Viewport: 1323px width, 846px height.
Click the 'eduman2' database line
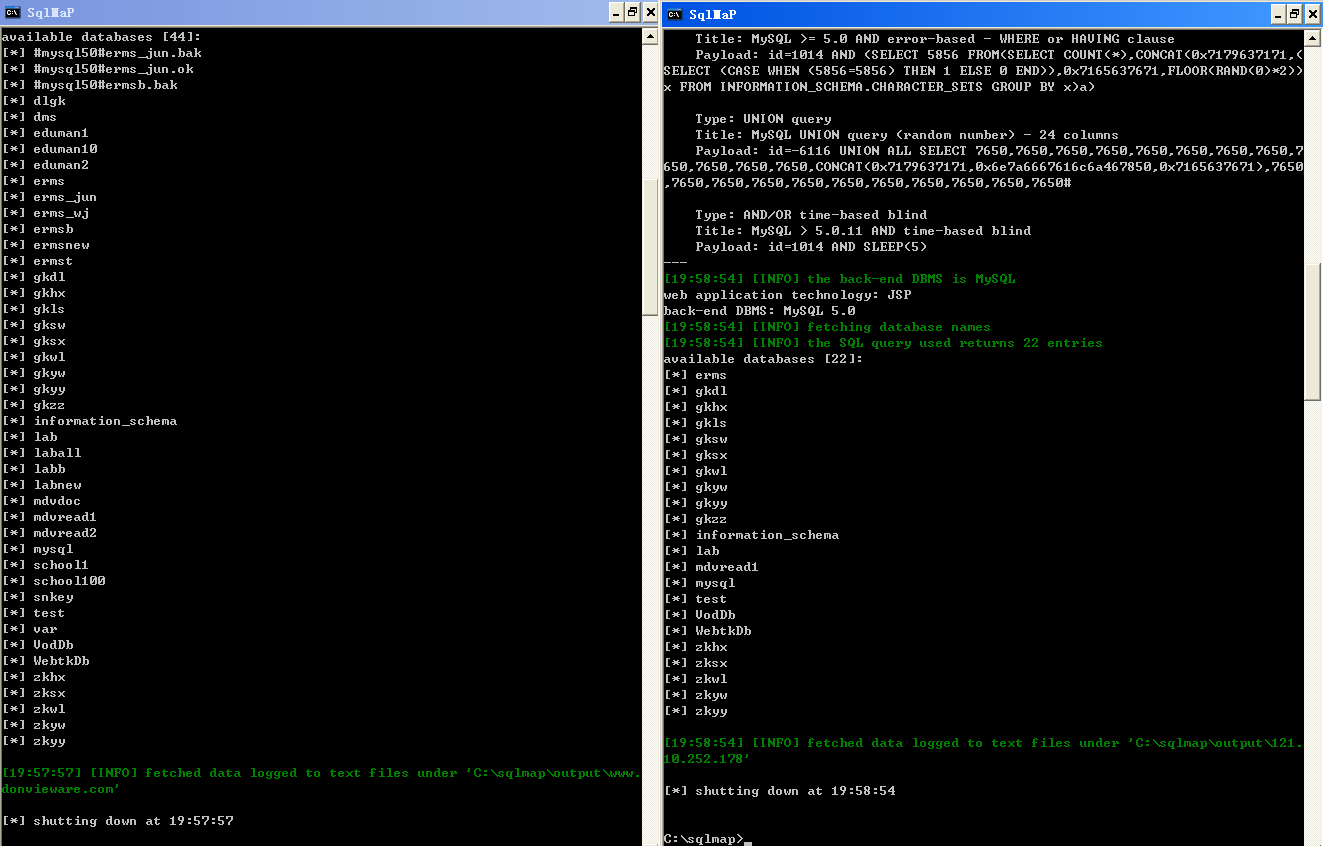tap(61, 165)
